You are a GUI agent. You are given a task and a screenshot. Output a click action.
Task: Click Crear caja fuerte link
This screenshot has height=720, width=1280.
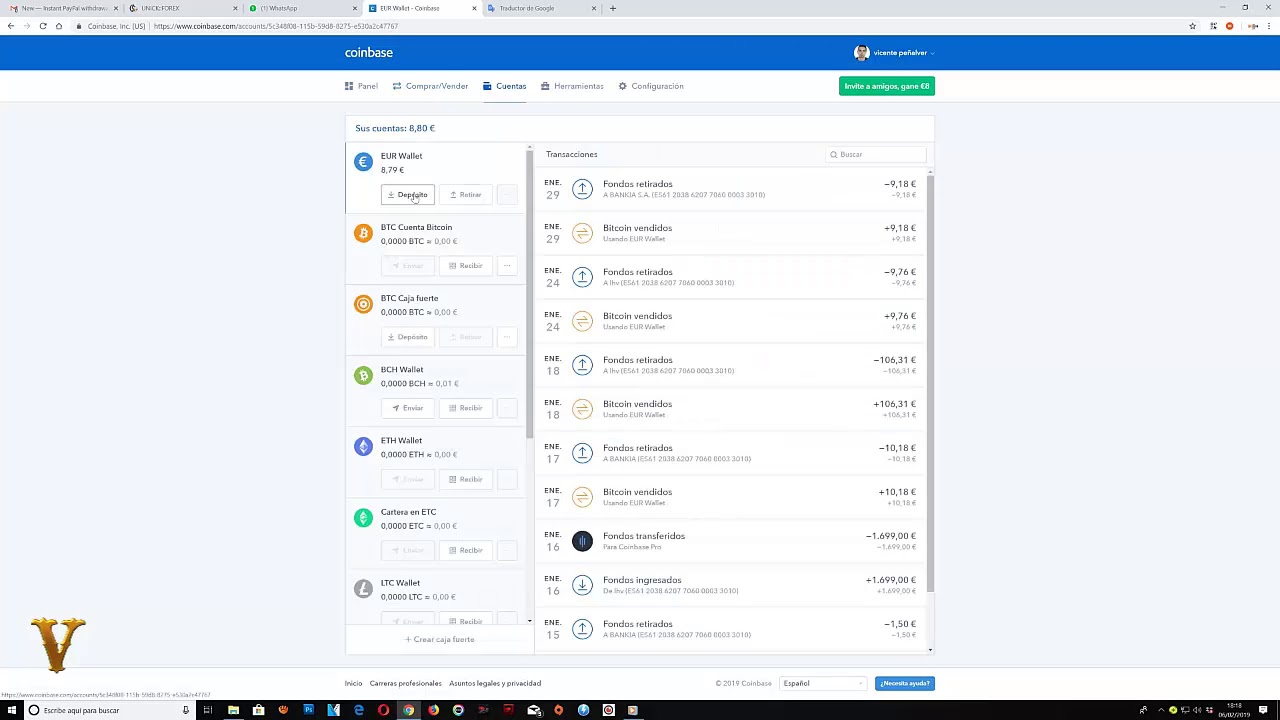(440, 640)
